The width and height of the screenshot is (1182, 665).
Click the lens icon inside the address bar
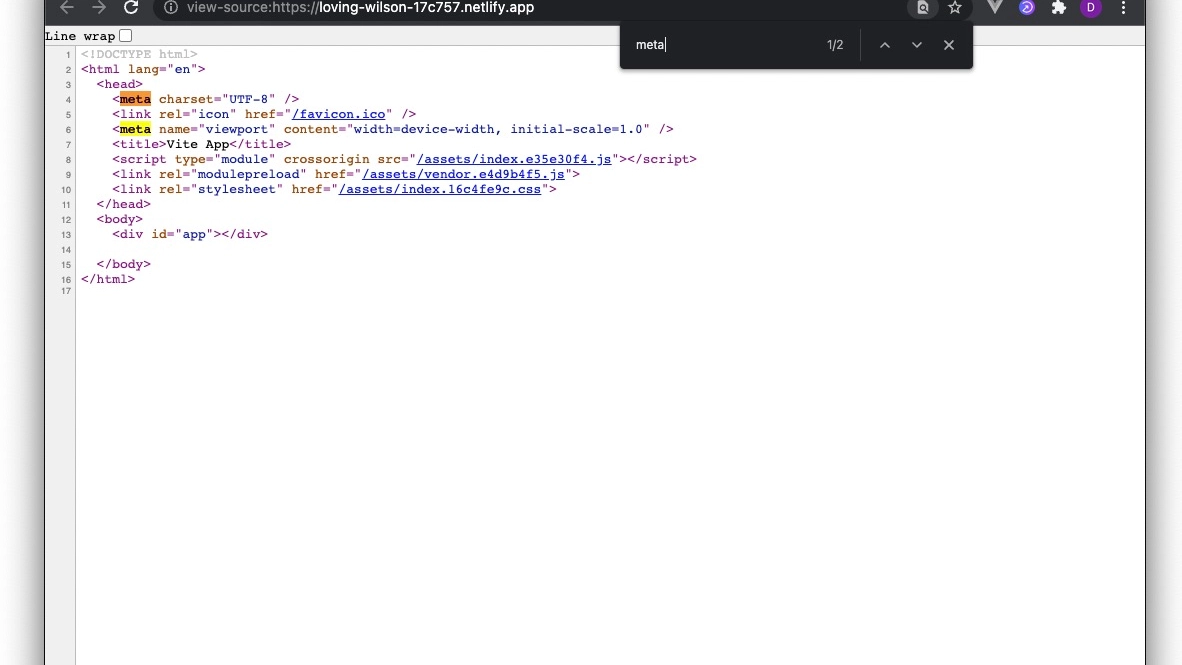[922, 8]
